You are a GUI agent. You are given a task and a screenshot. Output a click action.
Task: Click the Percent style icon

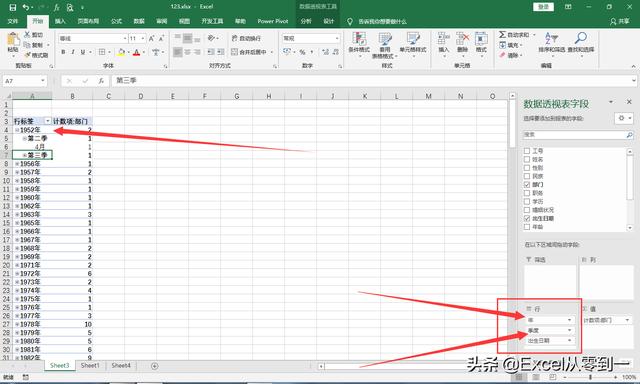[302, 52]
